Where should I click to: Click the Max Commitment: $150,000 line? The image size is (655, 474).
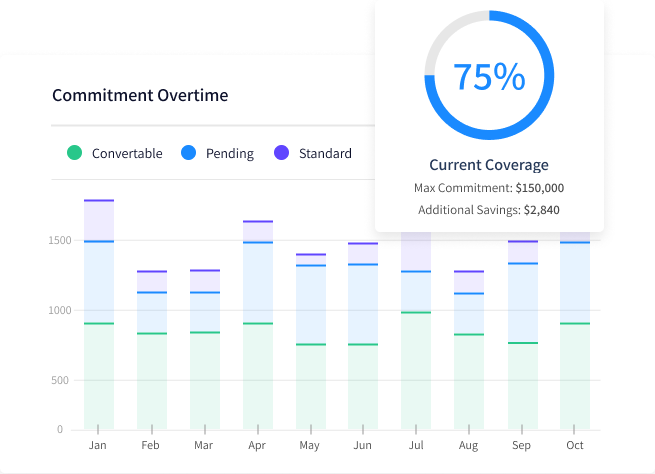click(x=489, y=188)
